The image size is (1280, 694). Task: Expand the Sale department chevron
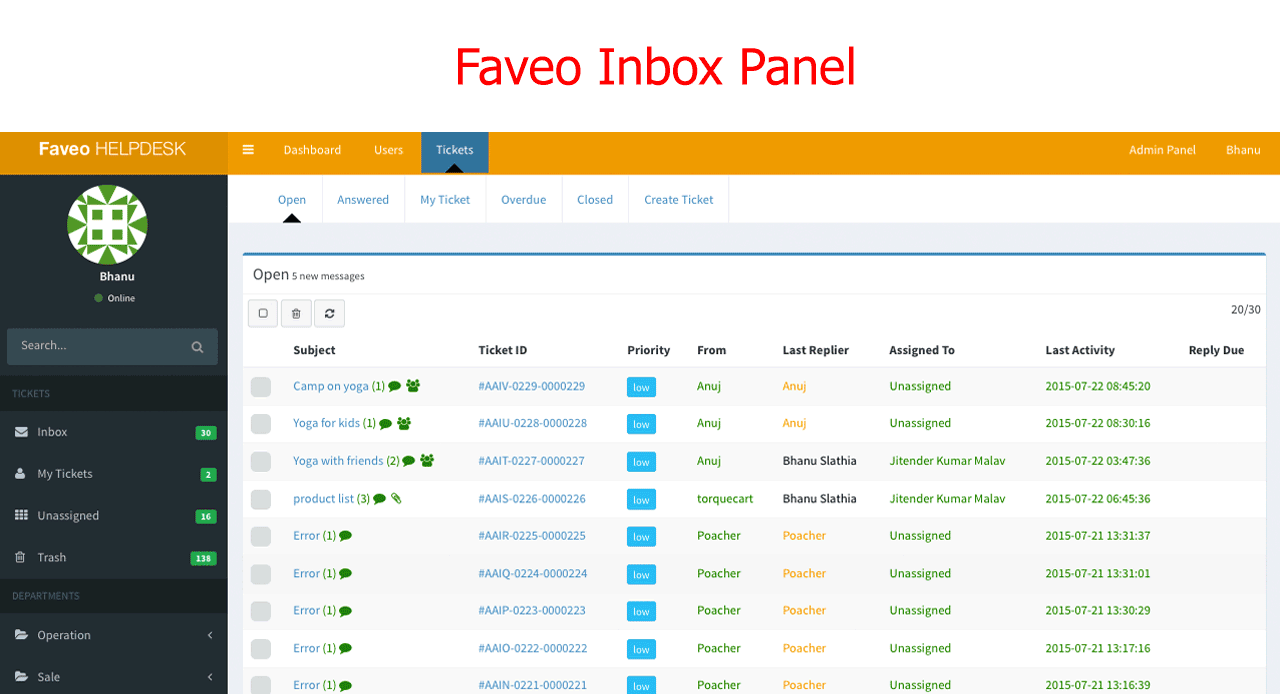210,677
